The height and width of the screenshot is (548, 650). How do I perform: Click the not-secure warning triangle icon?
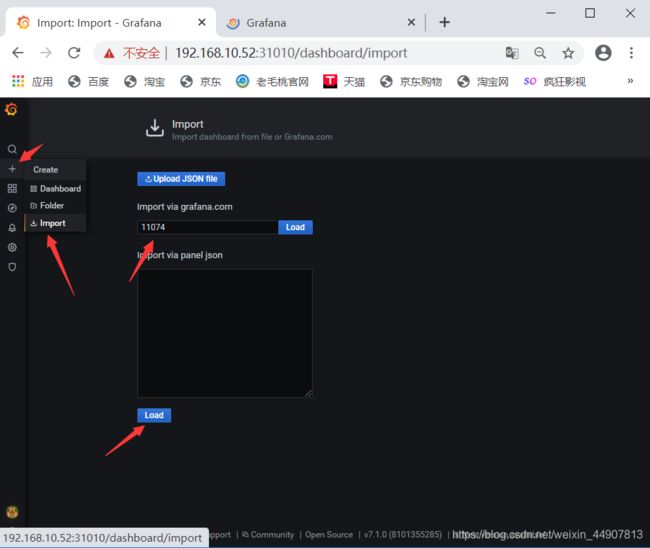[109, 53]
